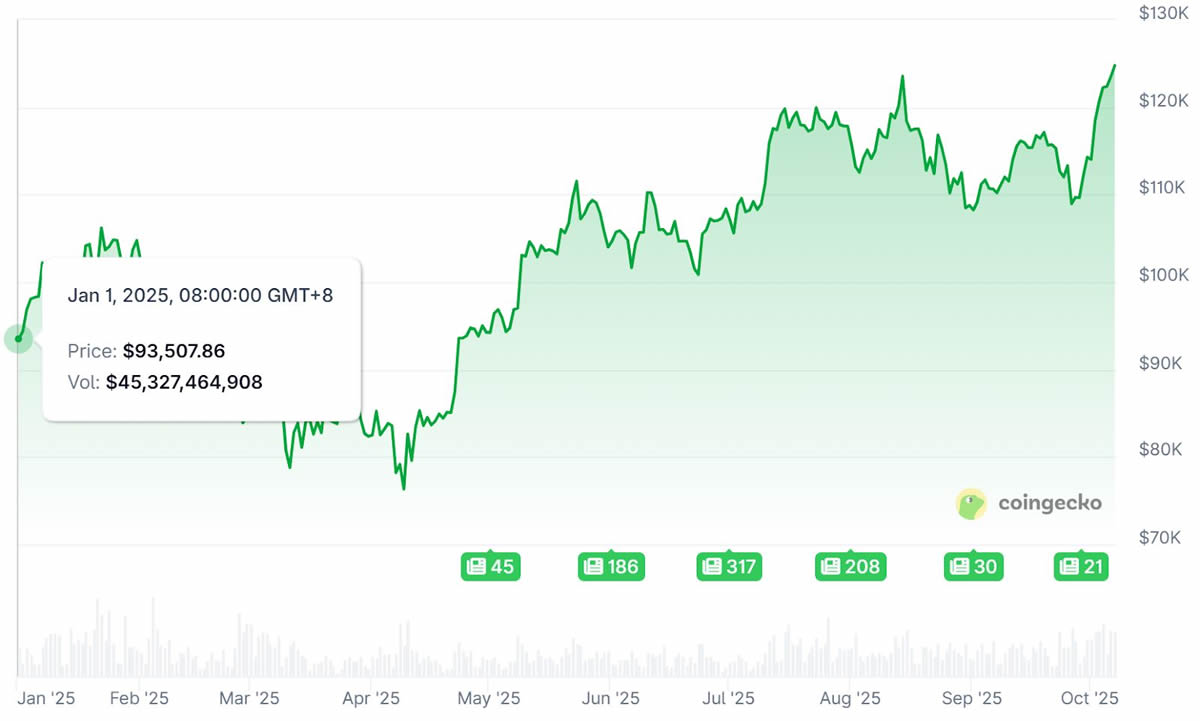Select the Jul '25 x-axis label
1200x721 pixels.
[x=728, y=698]
